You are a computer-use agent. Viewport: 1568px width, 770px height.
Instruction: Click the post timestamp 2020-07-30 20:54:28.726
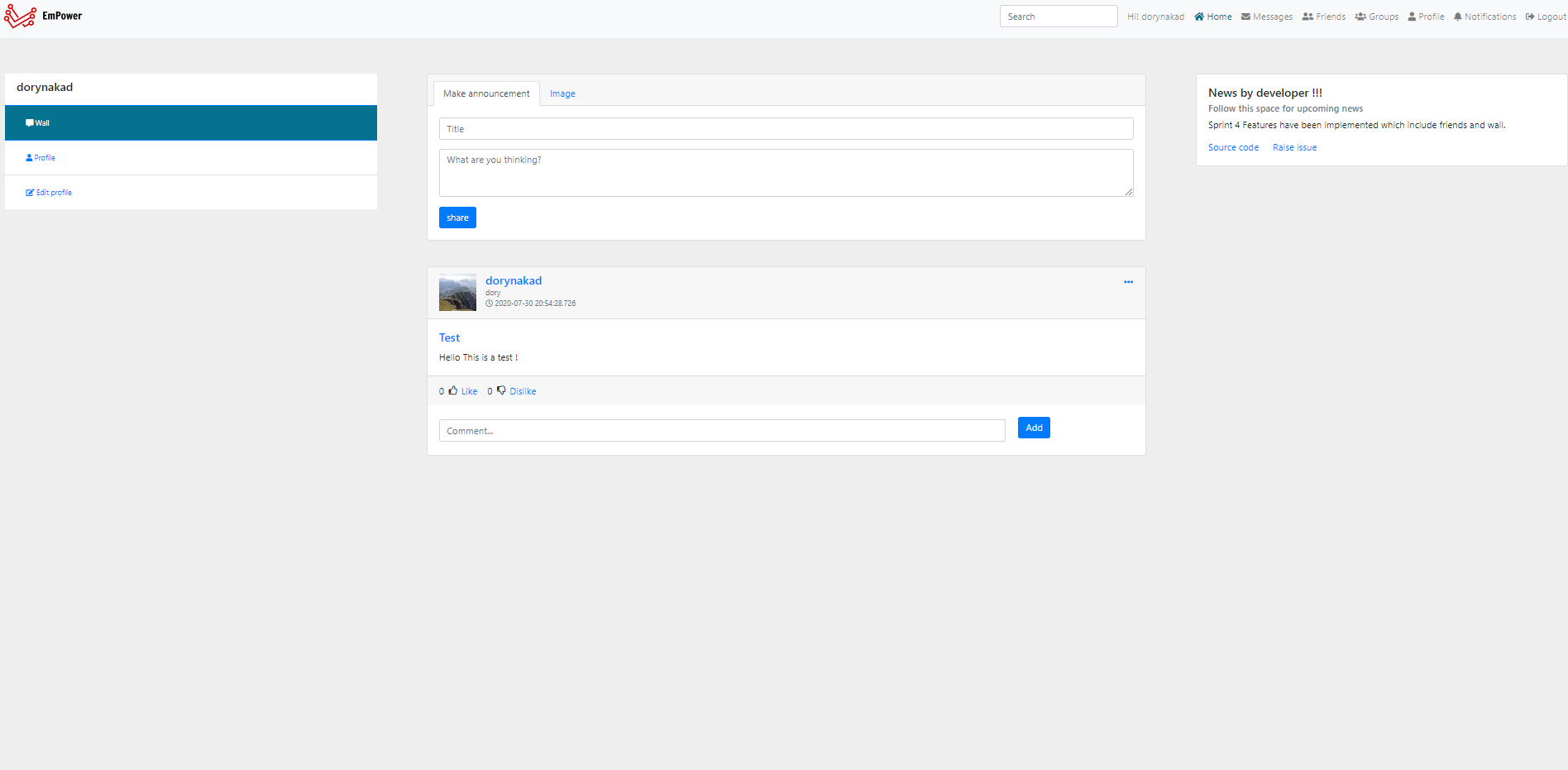535,304
